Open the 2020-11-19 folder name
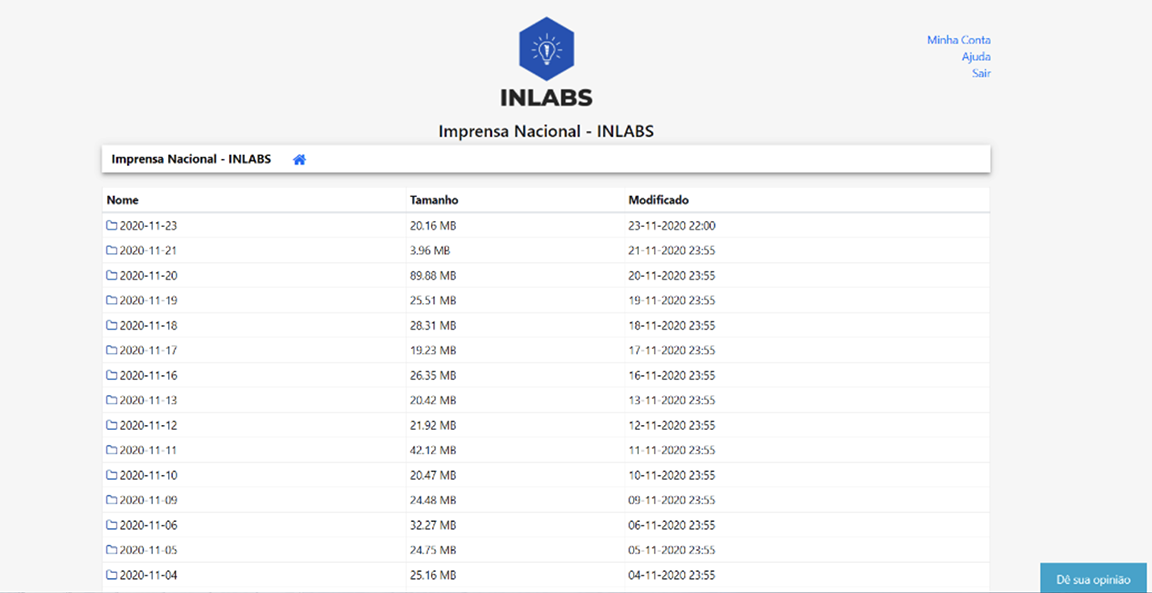 [148, 301]
